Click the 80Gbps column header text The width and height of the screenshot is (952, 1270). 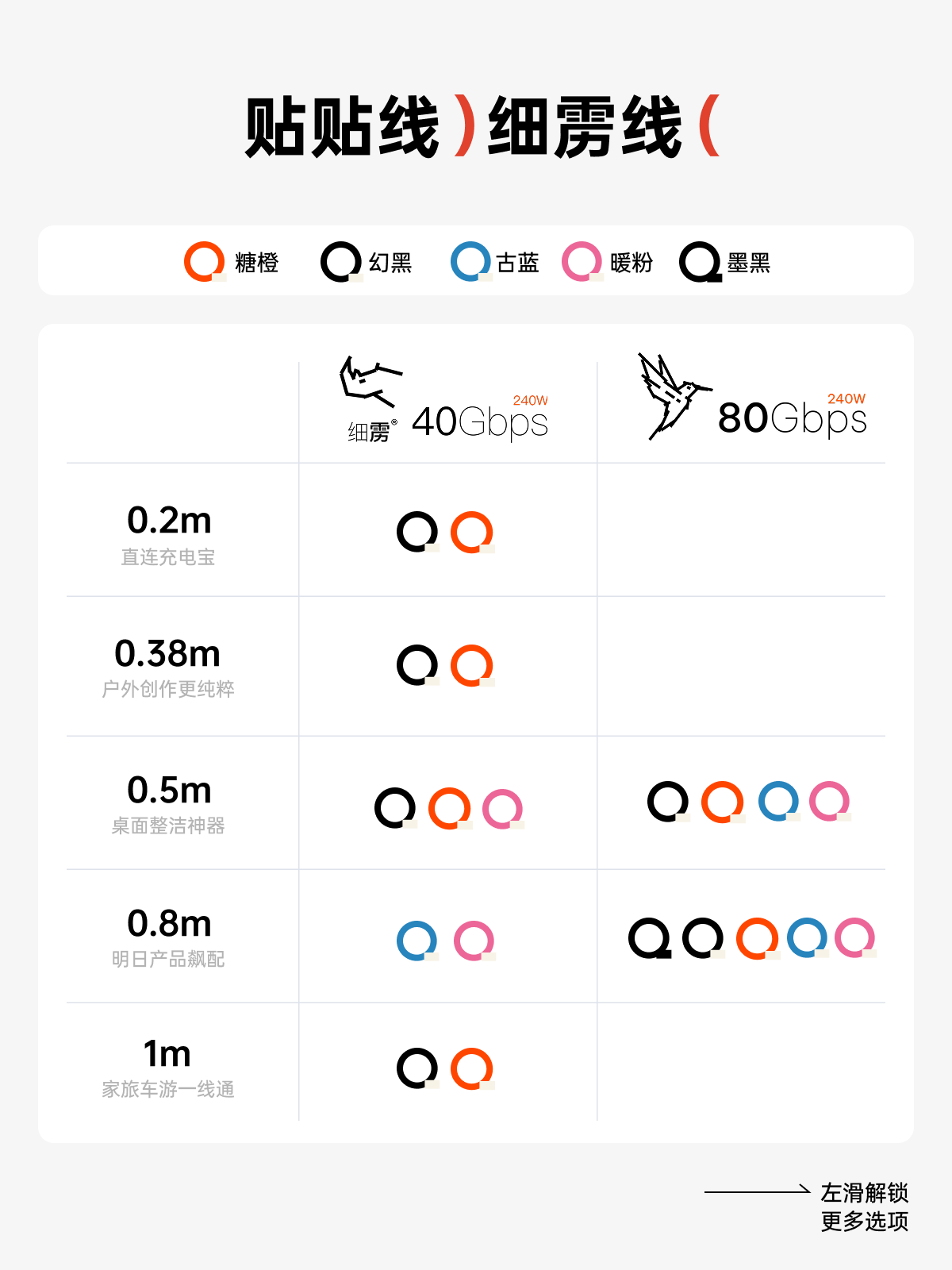pyautogui.click(x=792, y=418)
